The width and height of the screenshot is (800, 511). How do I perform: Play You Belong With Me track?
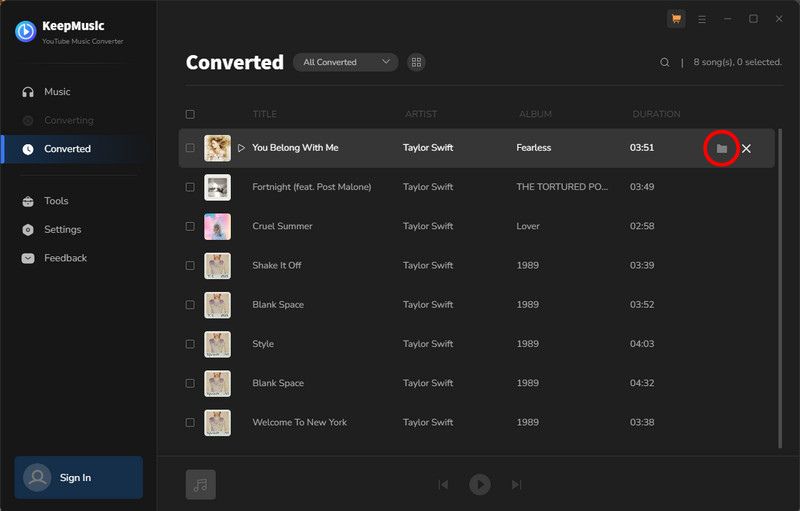click(x=241, y=148)
